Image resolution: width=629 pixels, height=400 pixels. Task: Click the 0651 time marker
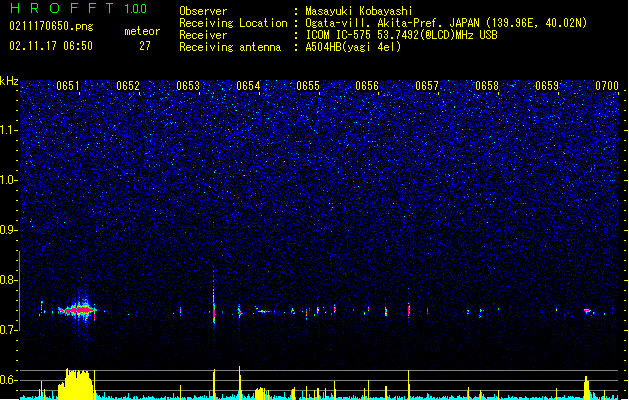pyautogui.click(x=68, y=86)
